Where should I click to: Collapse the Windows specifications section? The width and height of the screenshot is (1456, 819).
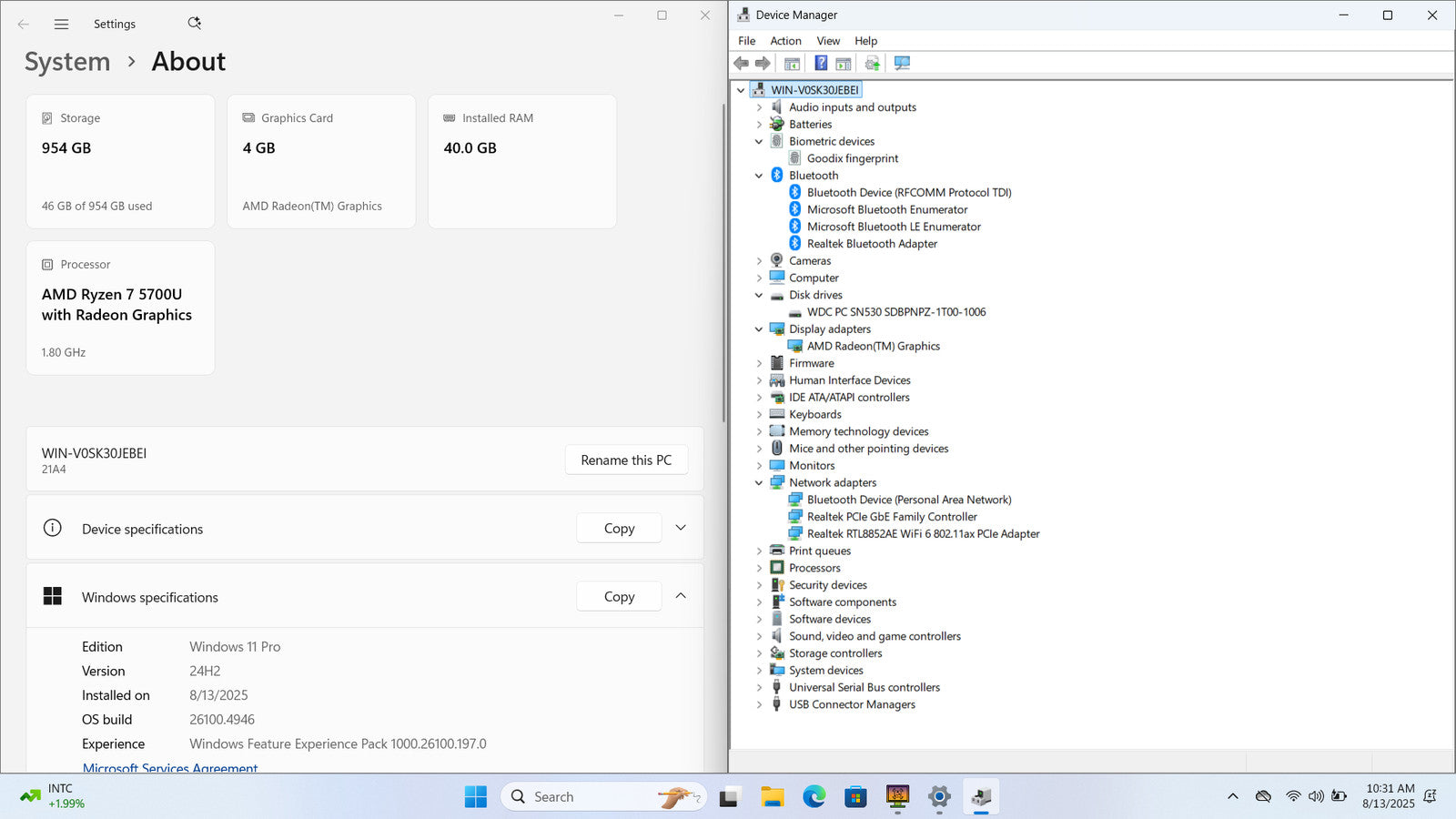(x=681, y=596)
